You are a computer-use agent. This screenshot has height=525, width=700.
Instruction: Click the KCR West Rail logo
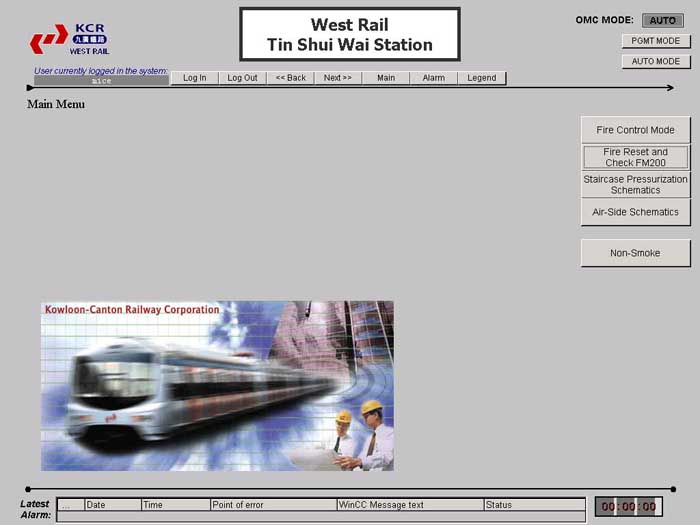pos(70,39)
